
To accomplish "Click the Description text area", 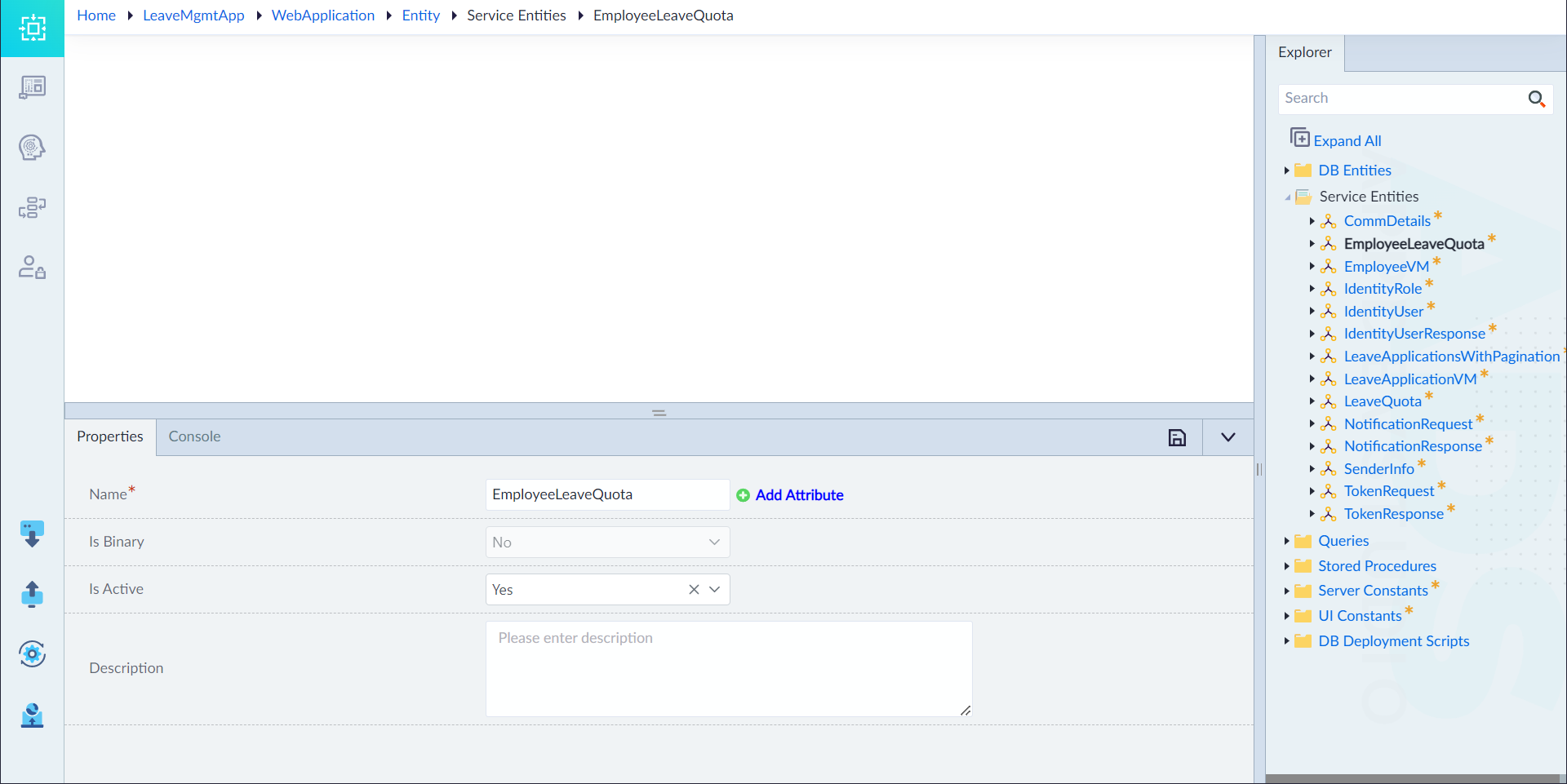I will pyautogui.click(x=729, y=669).
